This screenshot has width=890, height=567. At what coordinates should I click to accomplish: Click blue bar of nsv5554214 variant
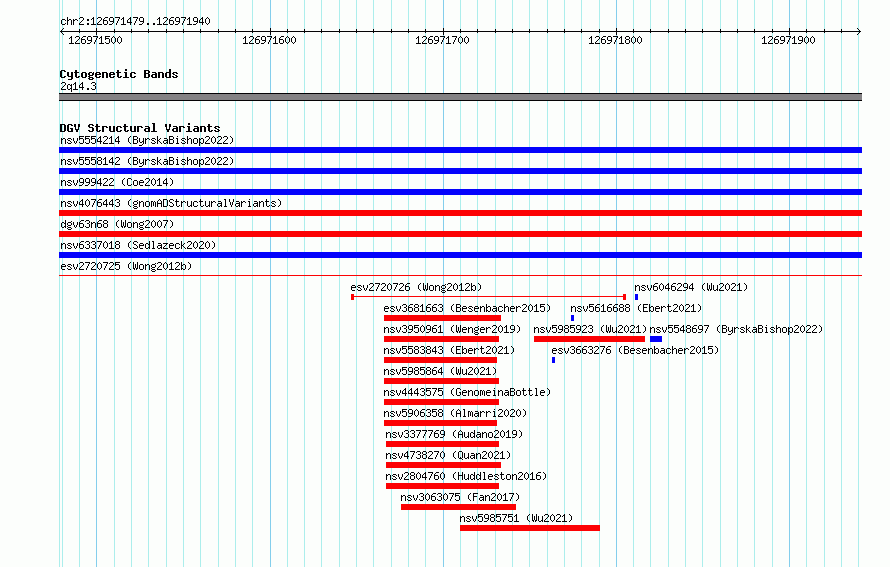coord(460,150)
